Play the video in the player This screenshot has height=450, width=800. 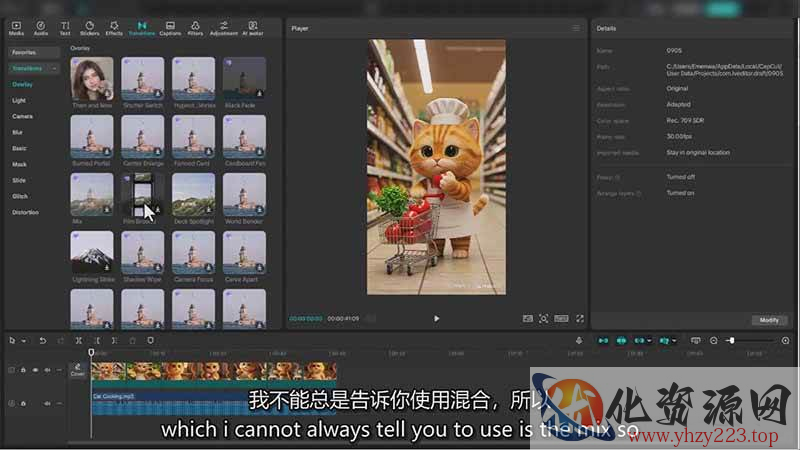436,318
